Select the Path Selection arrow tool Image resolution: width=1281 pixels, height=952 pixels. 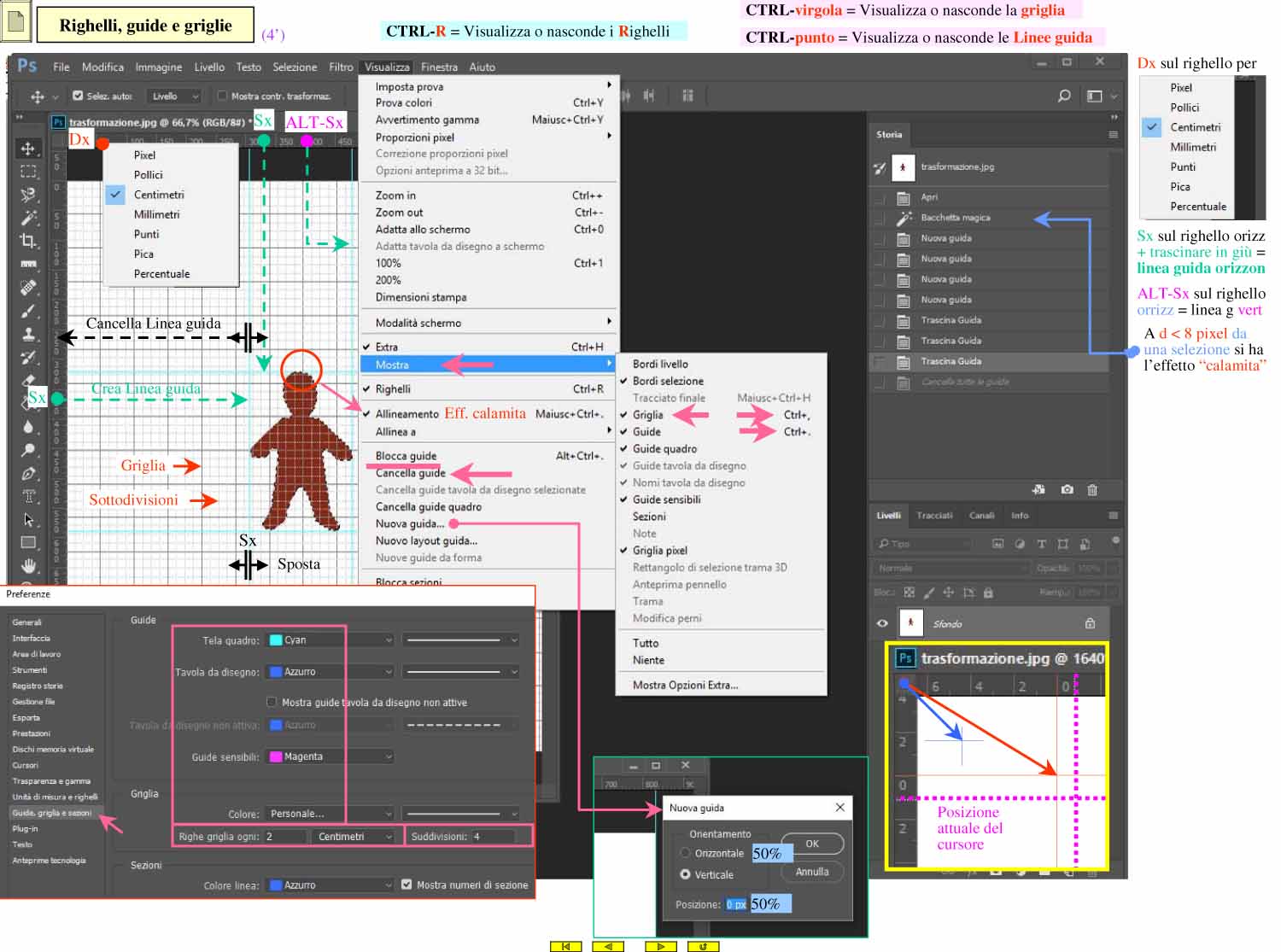[x=28, y=519]
